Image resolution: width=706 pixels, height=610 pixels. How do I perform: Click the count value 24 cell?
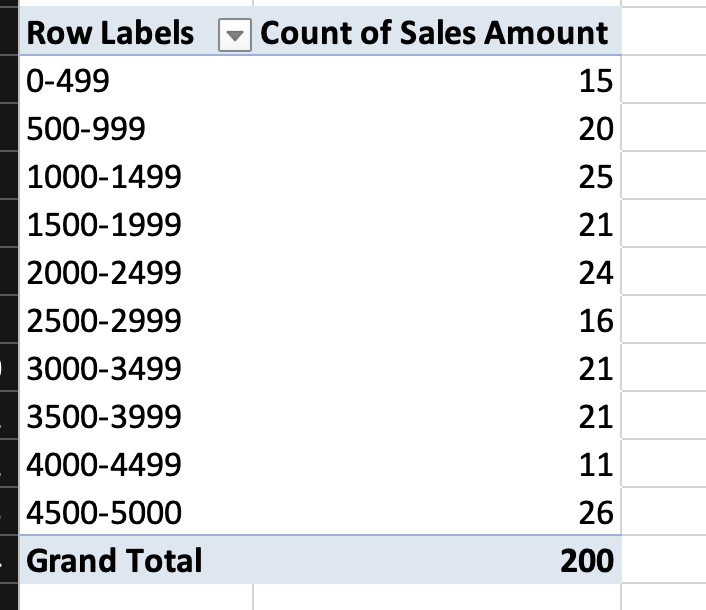coord(596,273)
